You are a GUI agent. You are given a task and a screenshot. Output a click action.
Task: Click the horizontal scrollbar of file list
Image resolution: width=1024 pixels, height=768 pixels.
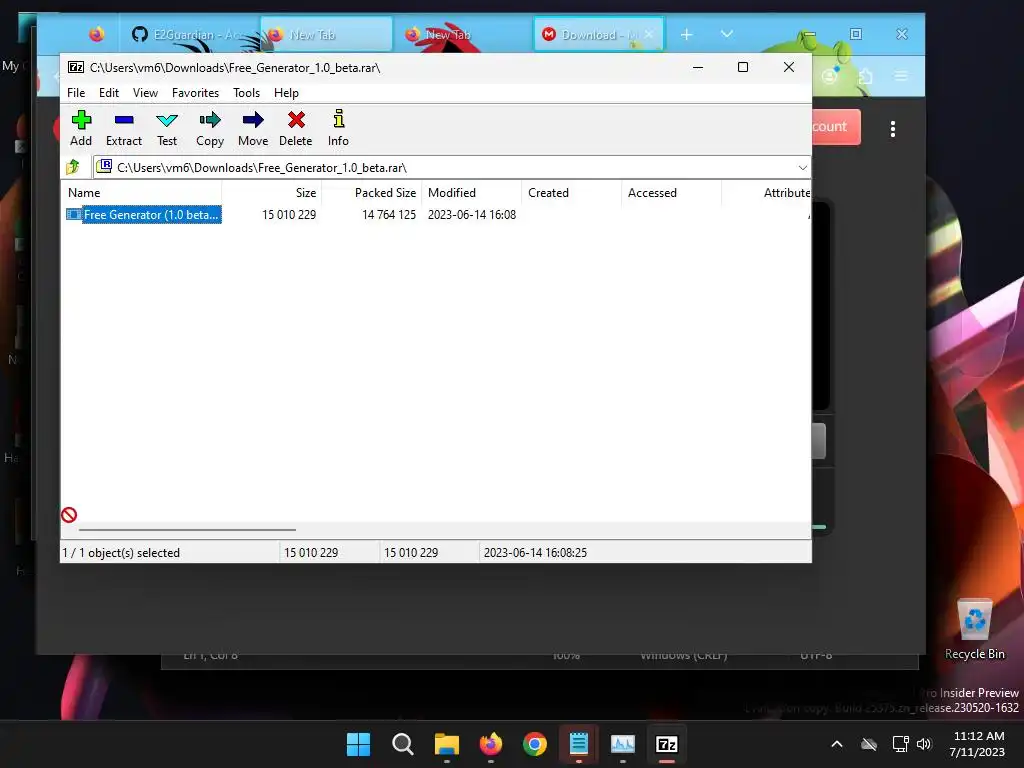187,530
